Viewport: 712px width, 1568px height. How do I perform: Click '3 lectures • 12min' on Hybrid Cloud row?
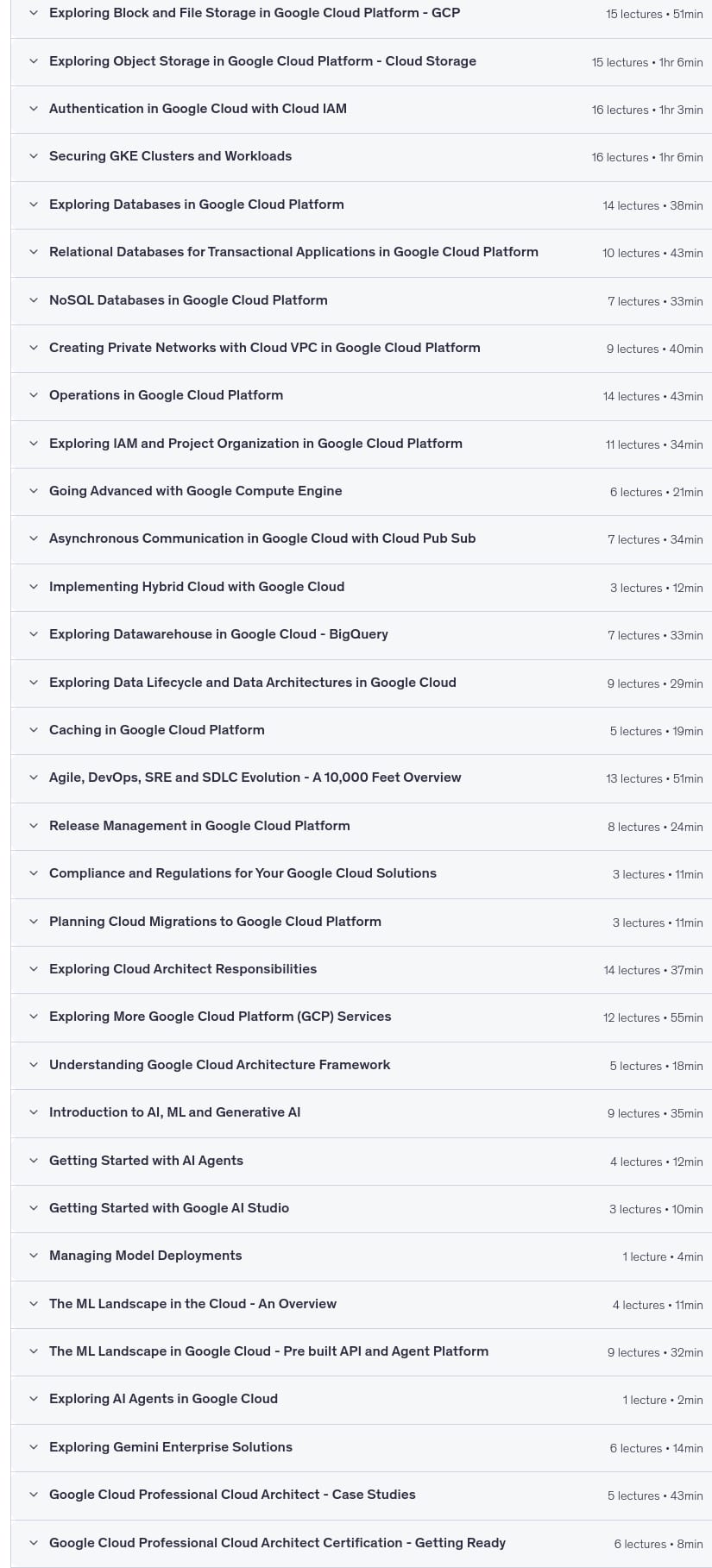657,588
